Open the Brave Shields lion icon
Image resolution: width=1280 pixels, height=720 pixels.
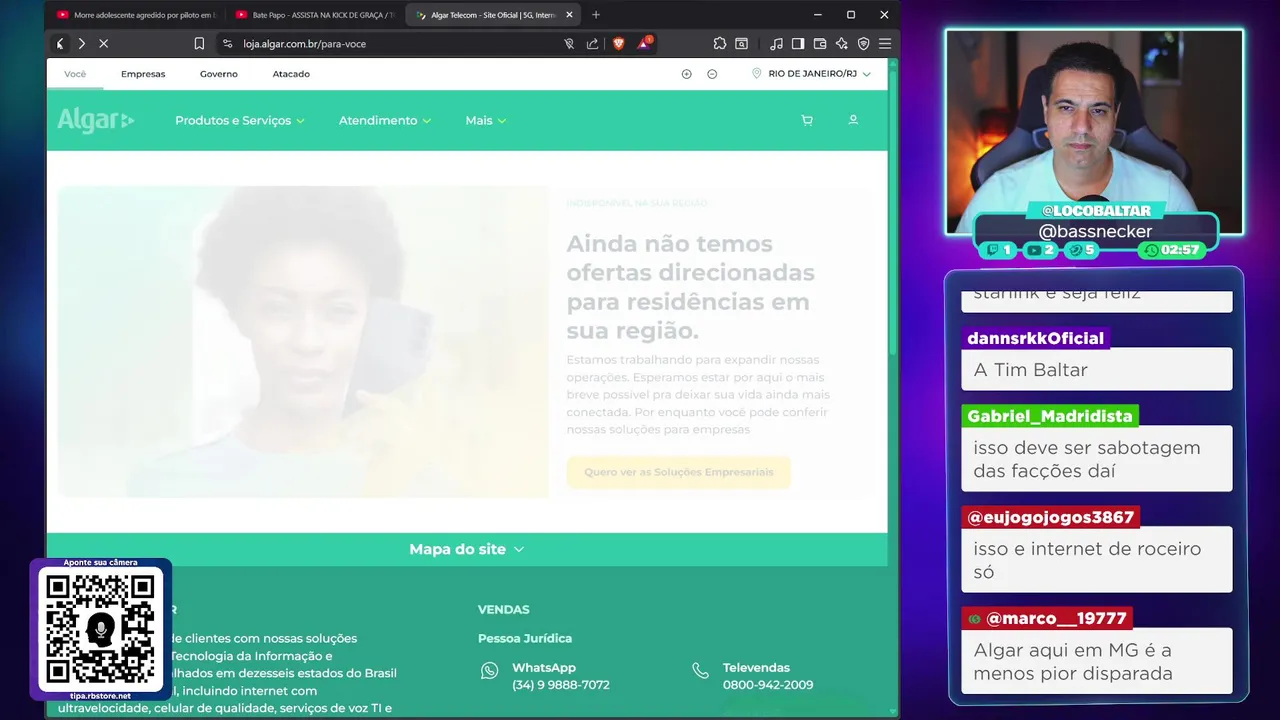[x=619, y=44]
